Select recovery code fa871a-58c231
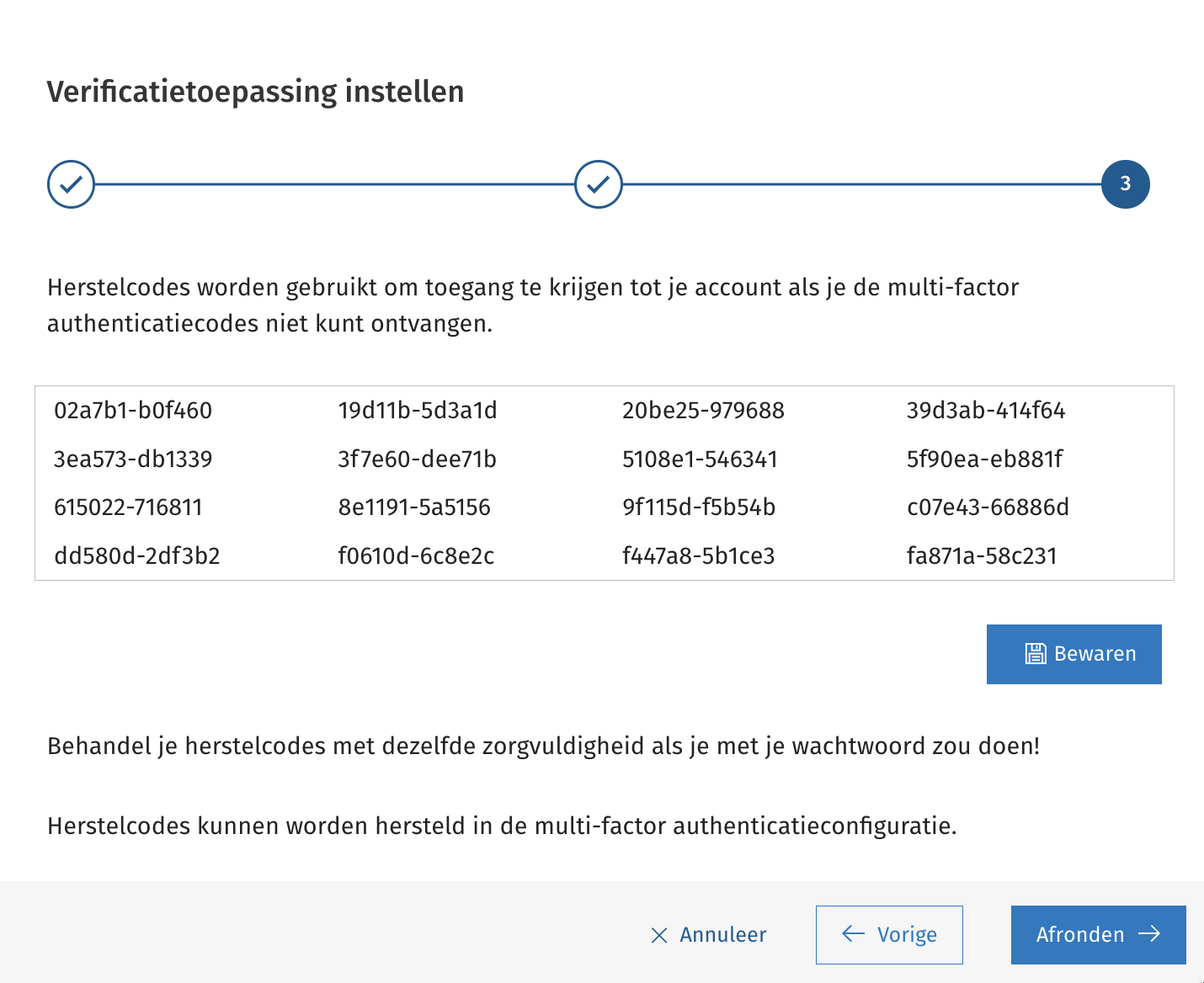Image resolution: width=1204 pixels, height=983 pixels. click(983, 555)
